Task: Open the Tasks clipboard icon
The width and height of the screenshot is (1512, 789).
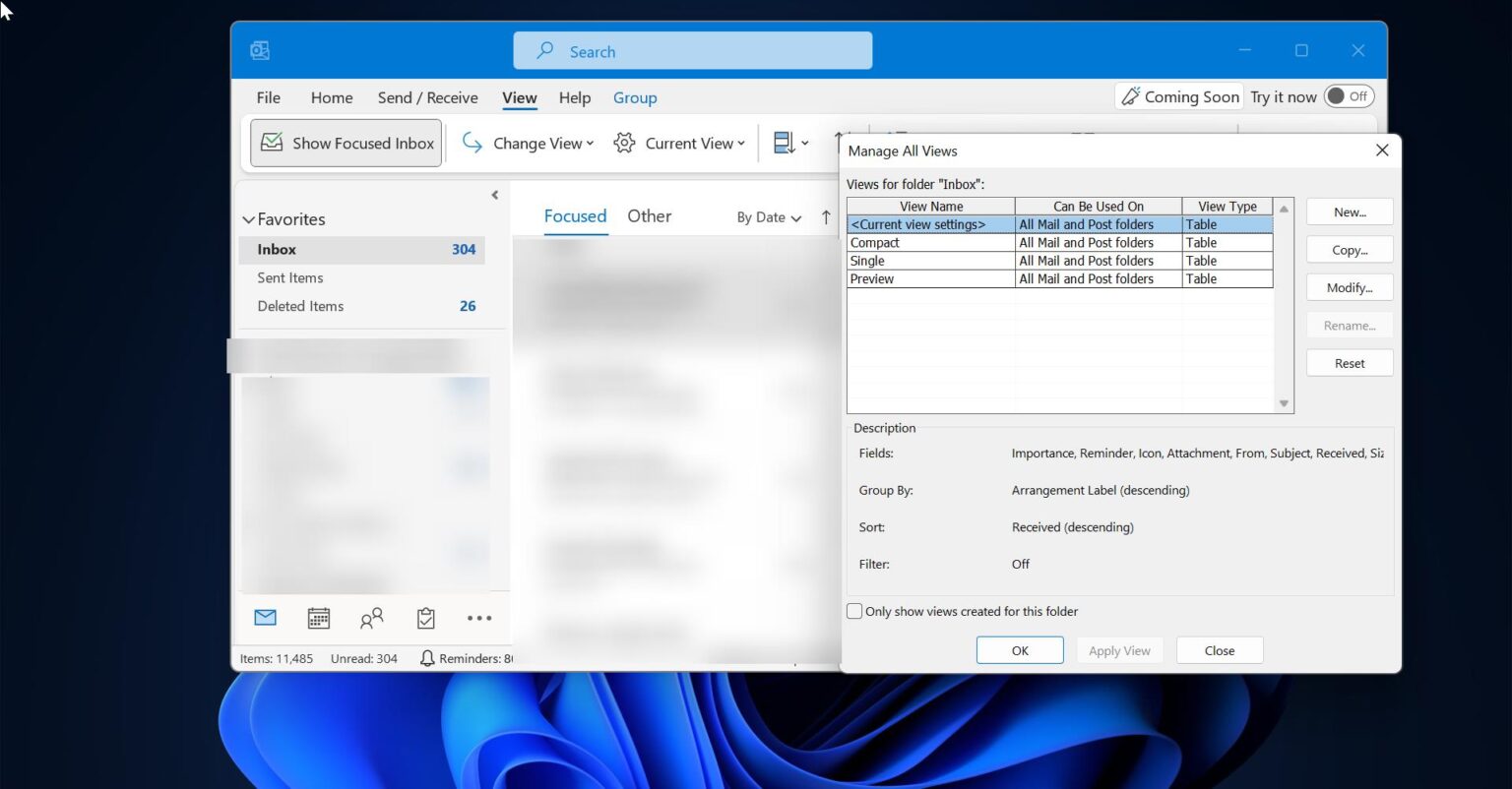Action: [x=425, y=618]
